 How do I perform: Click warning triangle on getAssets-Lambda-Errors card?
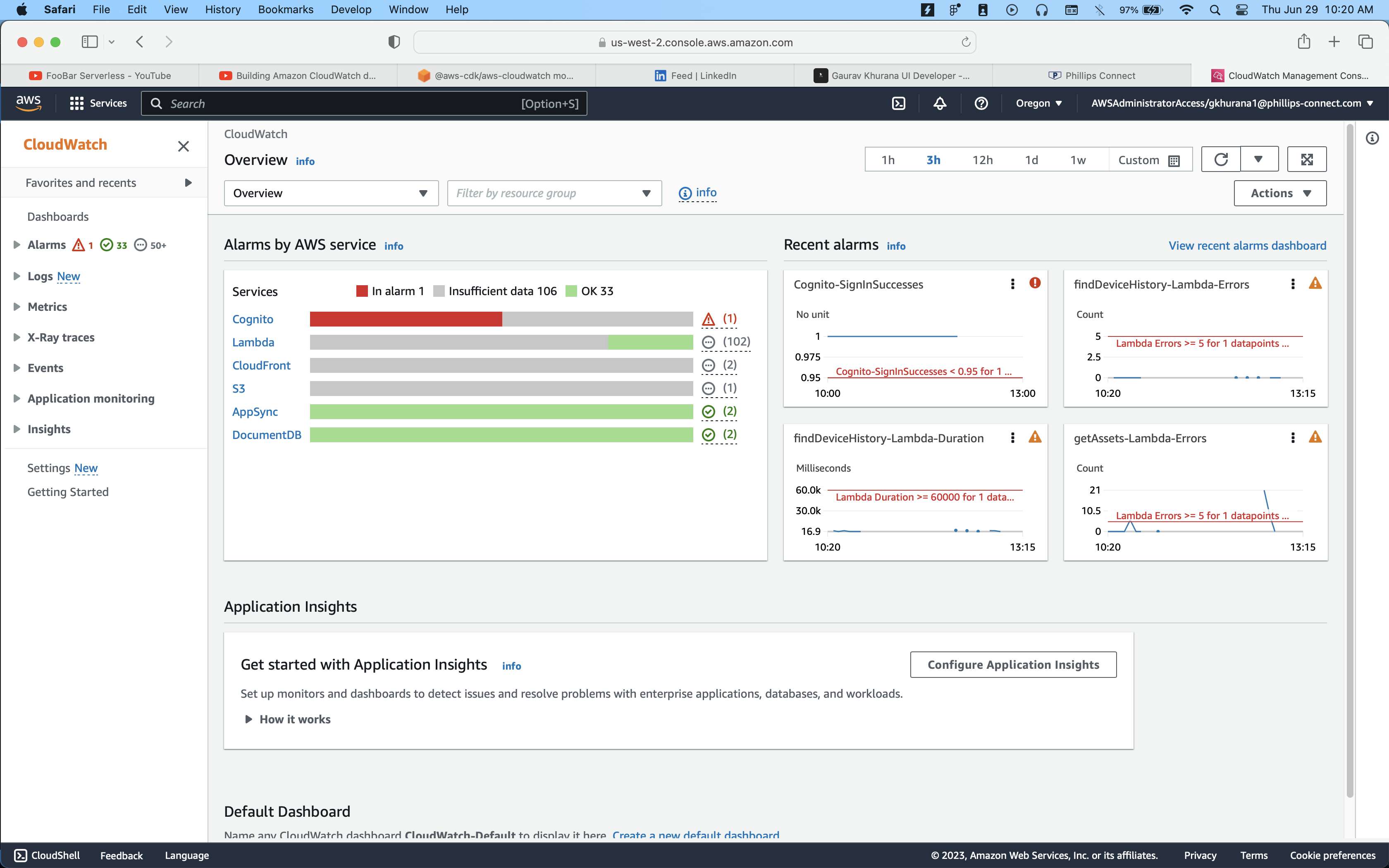(x=1315, y=437)
